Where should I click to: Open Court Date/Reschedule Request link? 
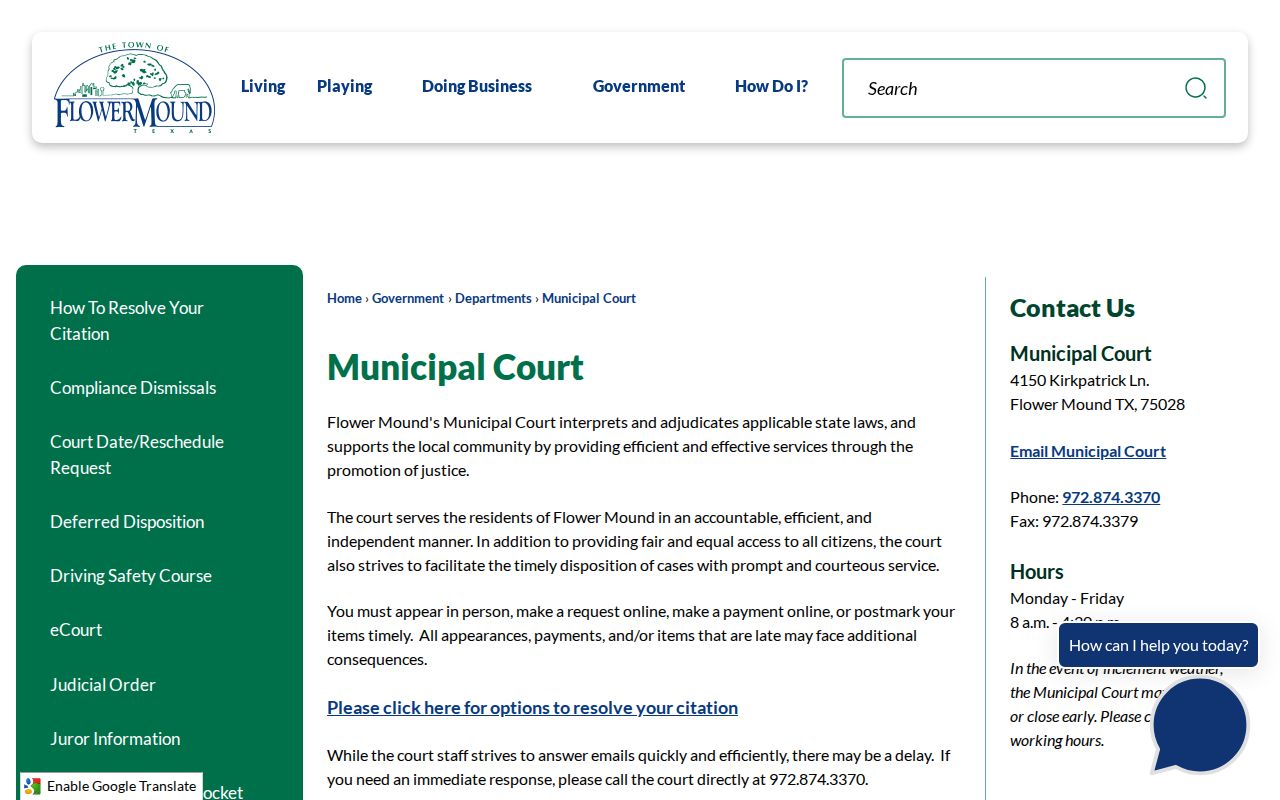tap(159, 455)
